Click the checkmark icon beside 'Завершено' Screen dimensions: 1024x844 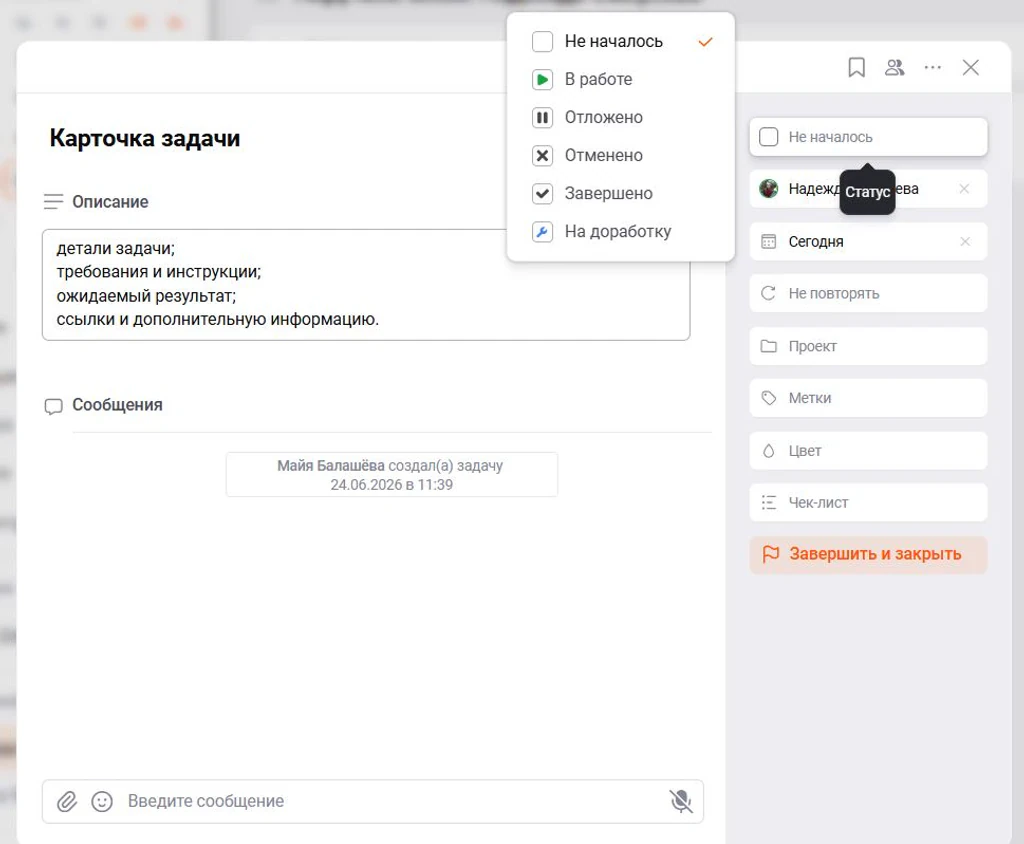click(x=542, y=193)
